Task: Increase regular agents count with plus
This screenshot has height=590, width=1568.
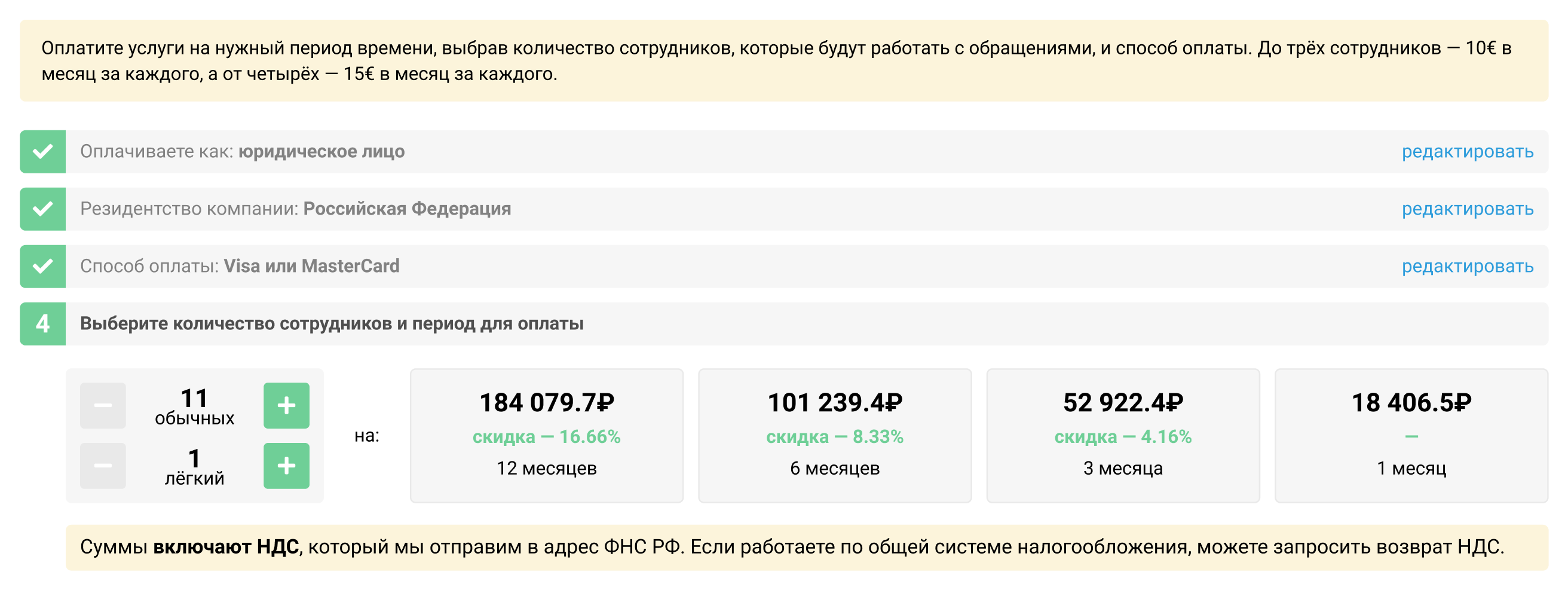Action: (x=286, y=405)
